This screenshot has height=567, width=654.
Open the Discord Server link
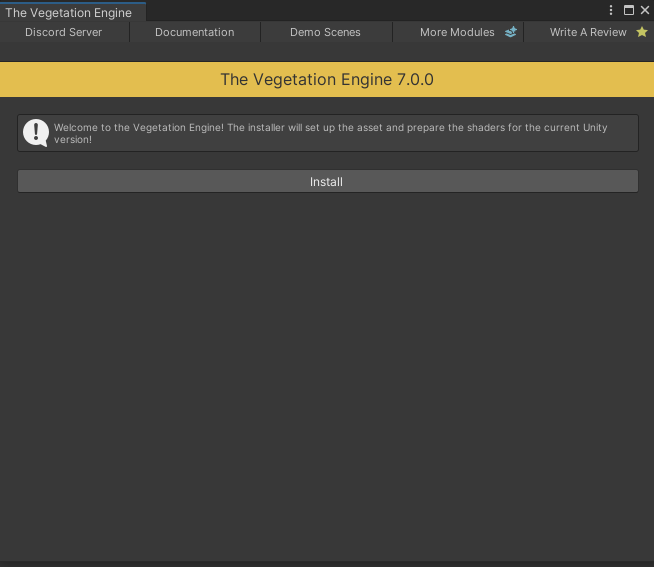pyautogui.click(x=63, y=32)
